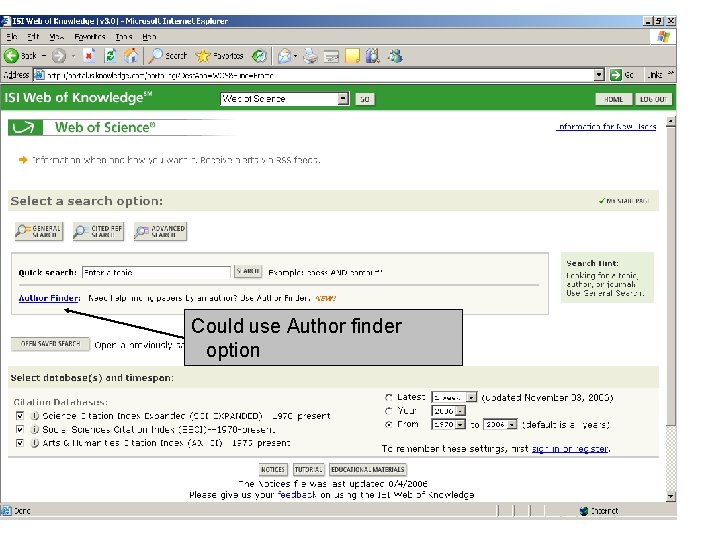Click the Notices button
Image resolution: width=720 pixels, height=540 pixels.
pos(273,469)
